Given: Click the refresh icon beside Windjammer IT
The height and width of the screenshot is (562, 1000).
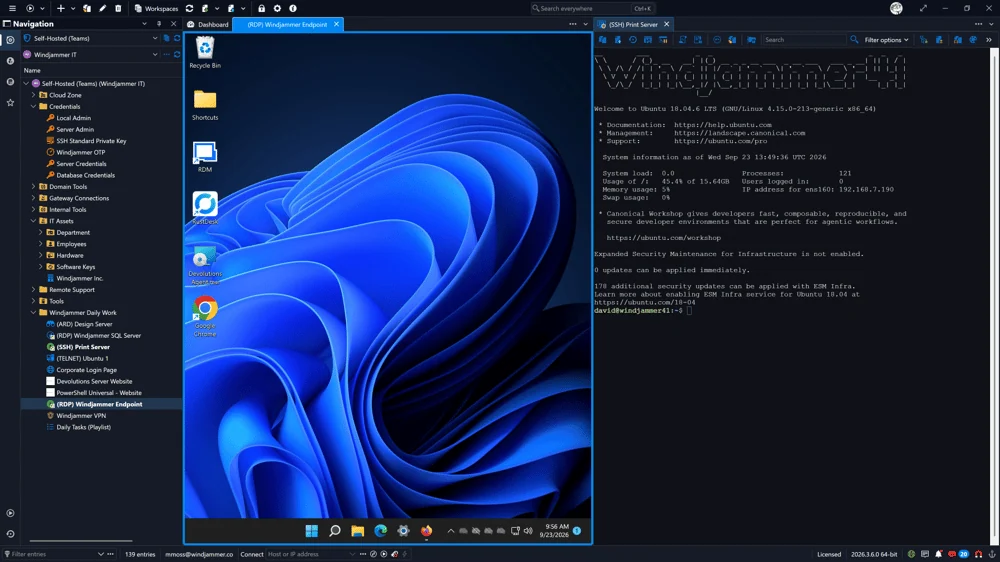Looking at the screenshot, I should click(x=177, y=54).
